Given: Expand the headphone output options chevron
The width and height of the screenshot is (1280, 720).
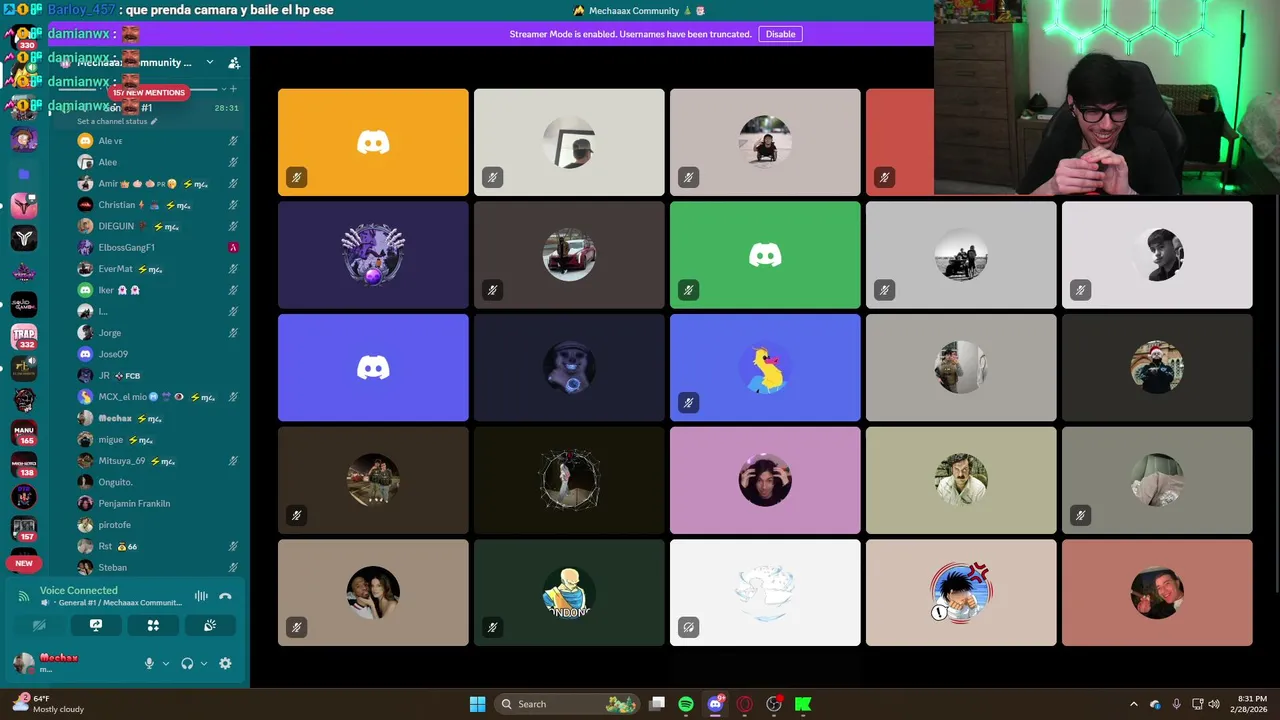Looking at the screenshot, I should coord(204,663).
